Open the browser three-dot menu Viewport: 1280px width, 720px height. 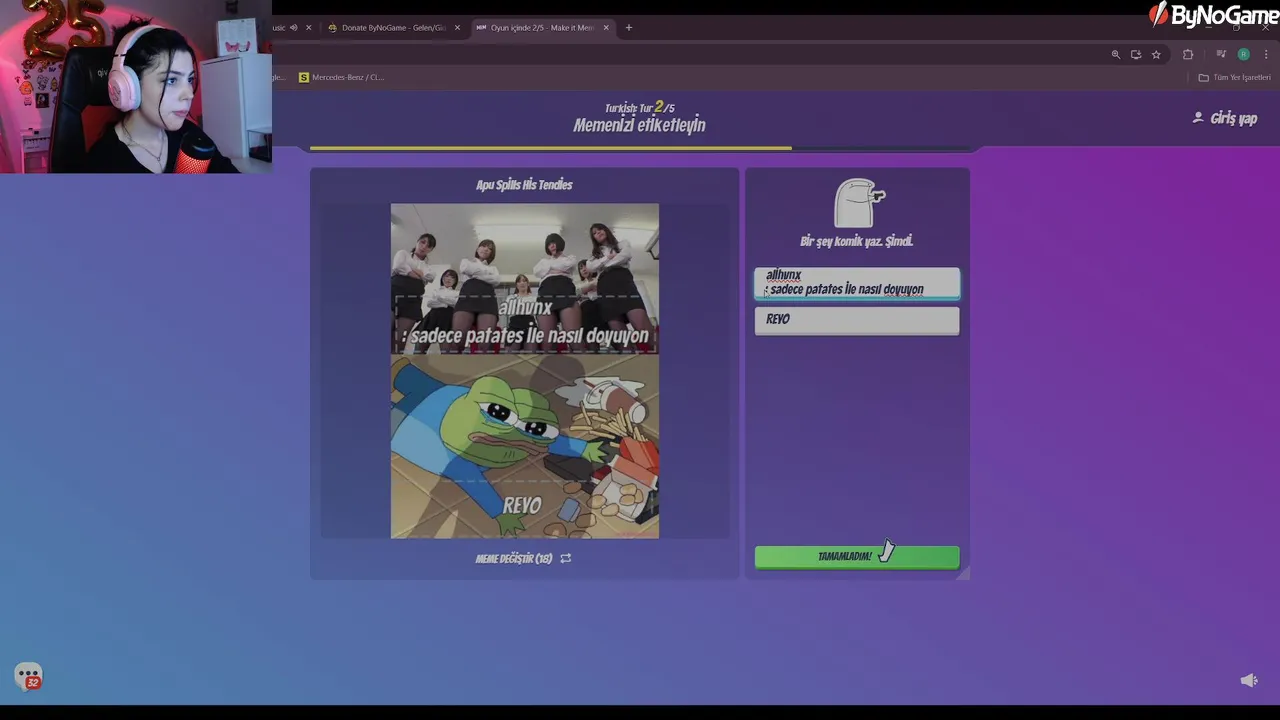point(1266,54)
